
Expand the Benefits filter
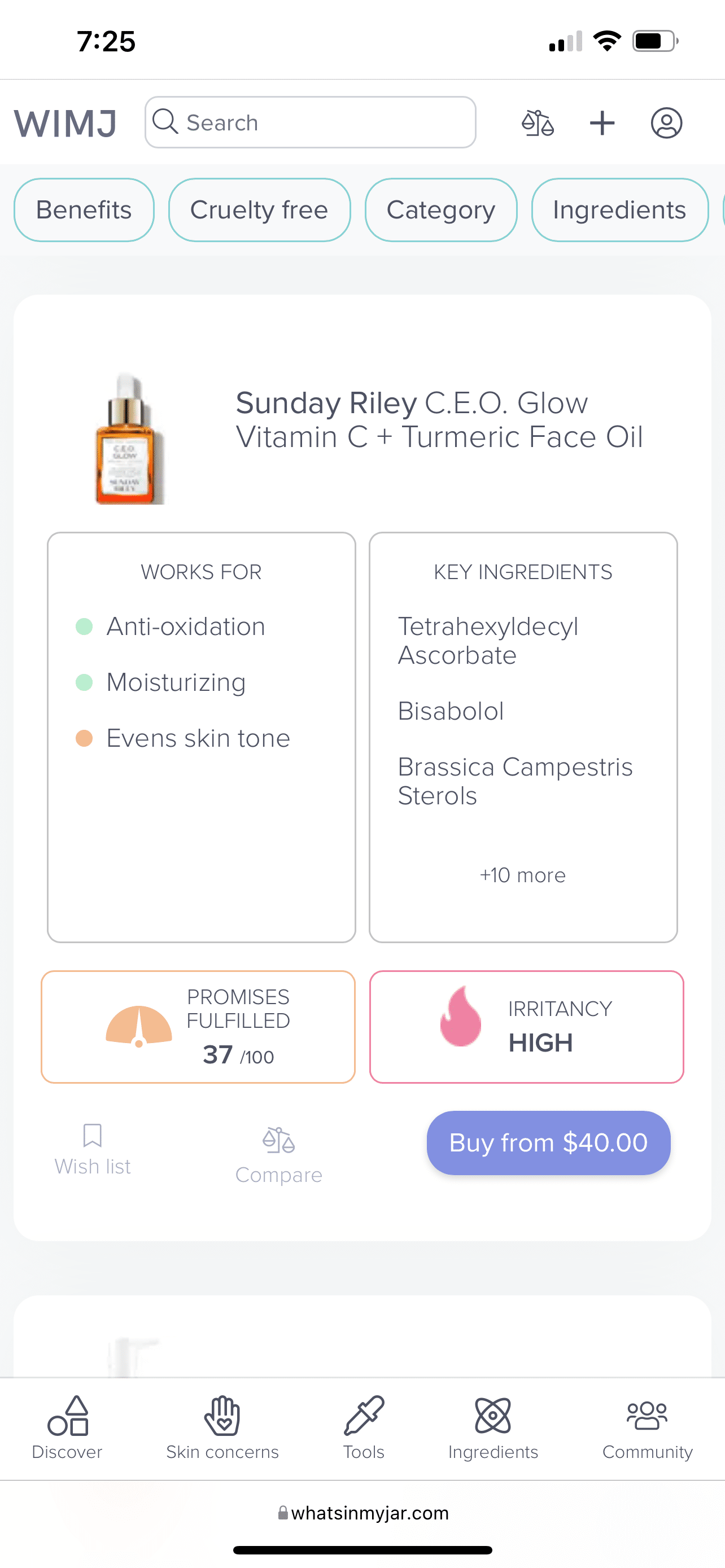click(x=84, y=210)
